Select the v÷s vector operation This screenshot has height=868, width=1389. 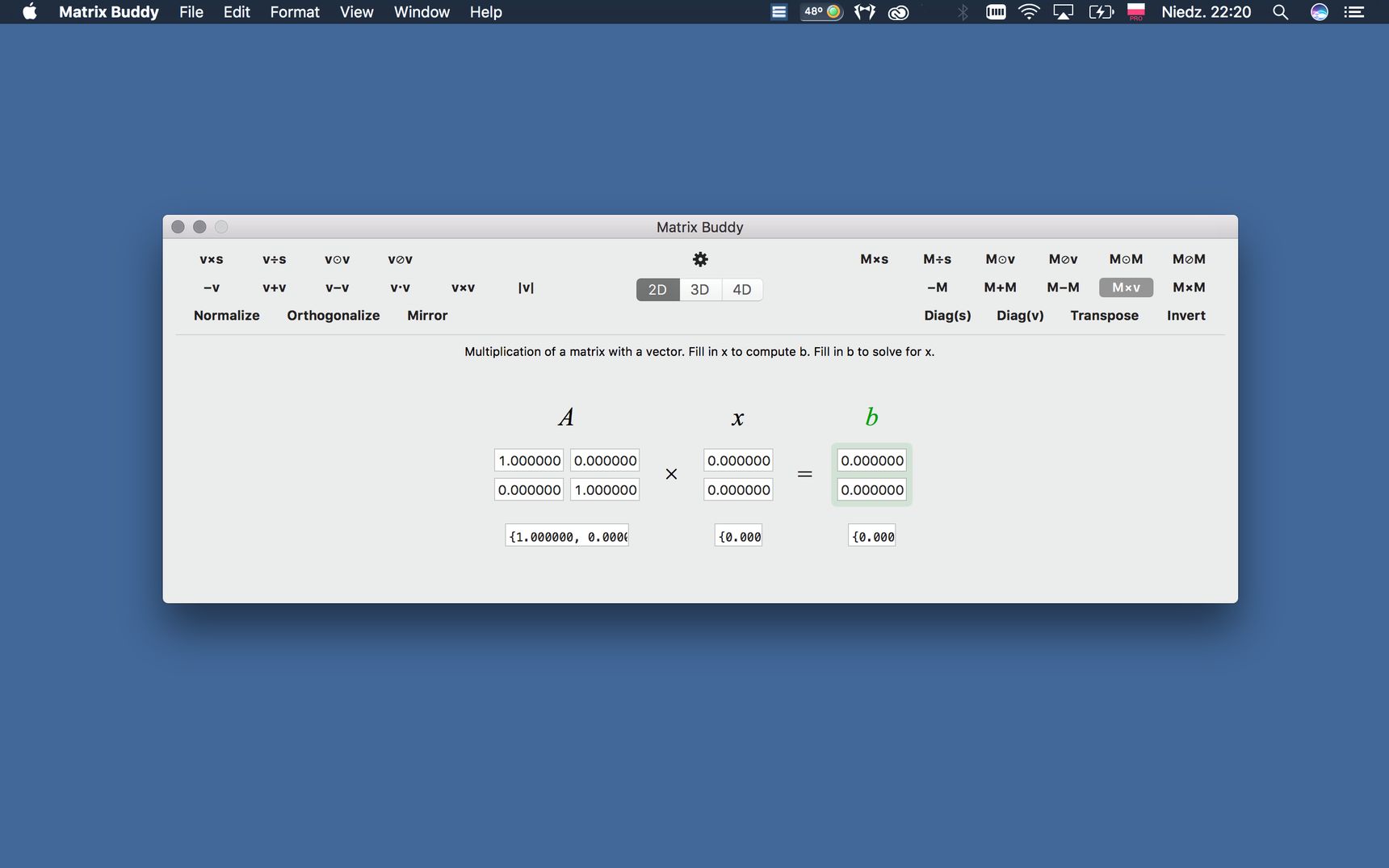pyautogui.click(x=275, y=259)
